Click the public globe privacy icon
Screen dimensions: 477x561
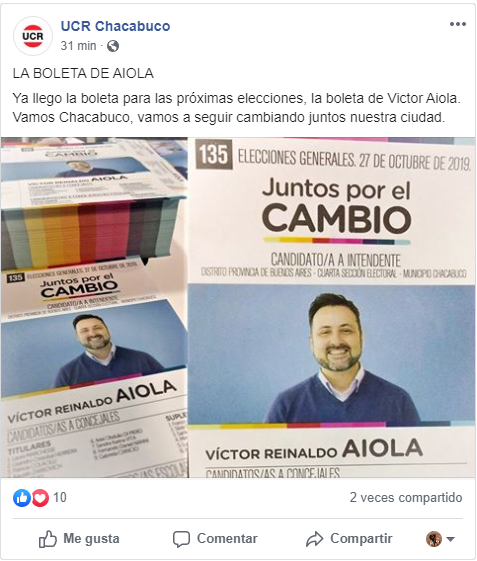113,46
